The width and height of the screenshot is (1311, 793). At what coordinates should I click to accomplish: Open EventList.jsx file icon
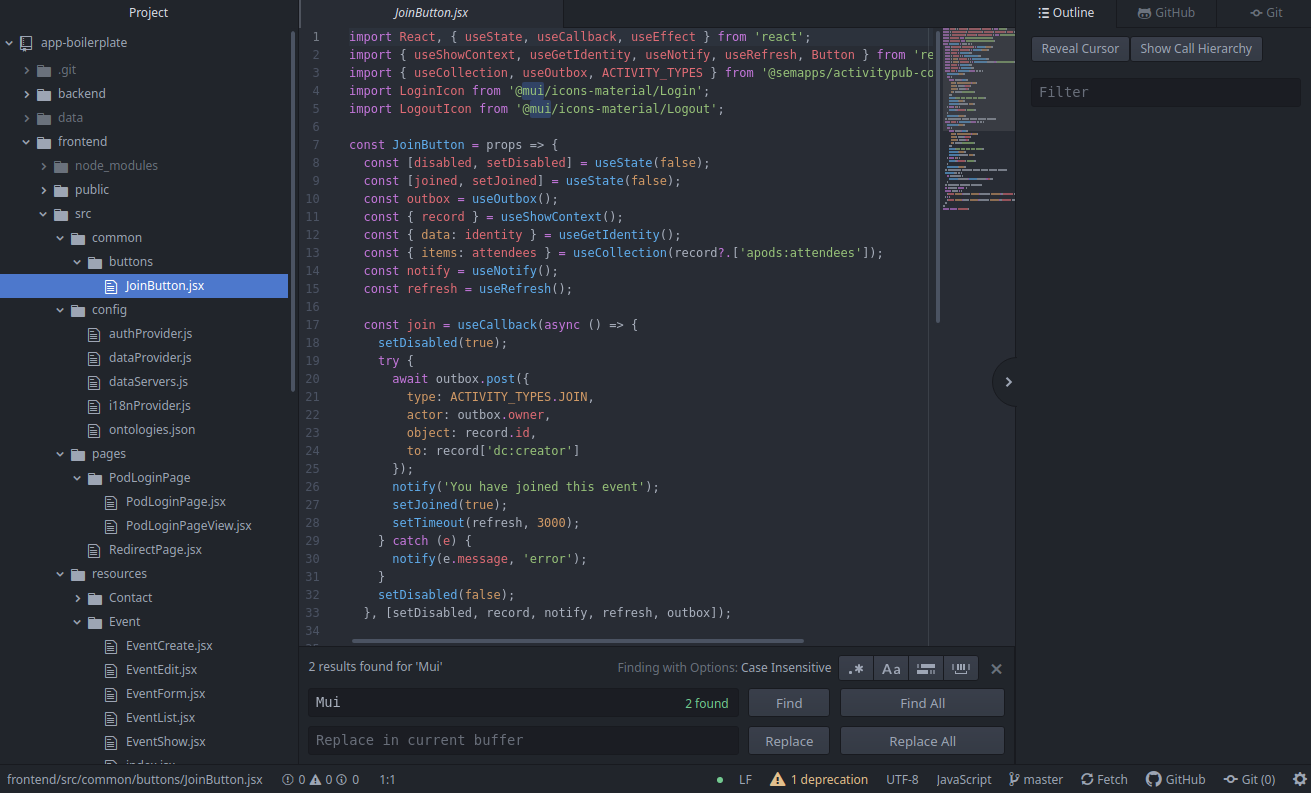(x=112, y=718)
